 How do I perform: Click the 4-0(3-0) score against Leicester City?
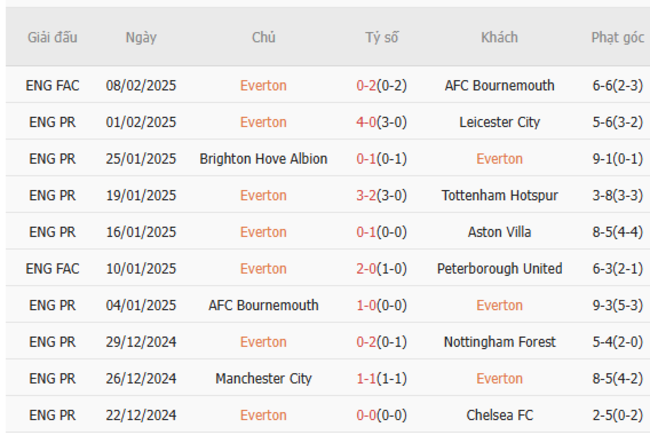tap(381, 122)
